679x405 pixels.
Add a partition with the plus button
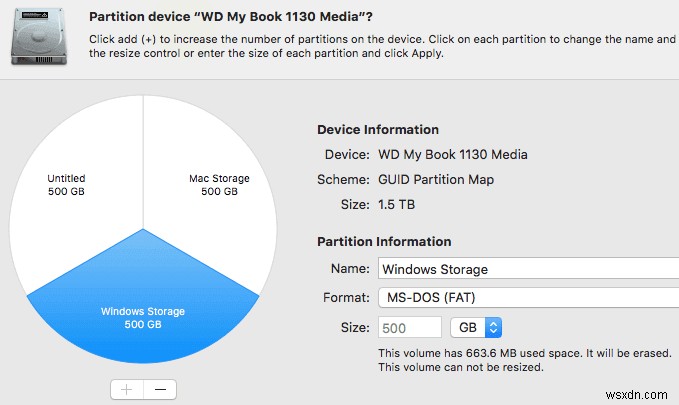(126, 389)
